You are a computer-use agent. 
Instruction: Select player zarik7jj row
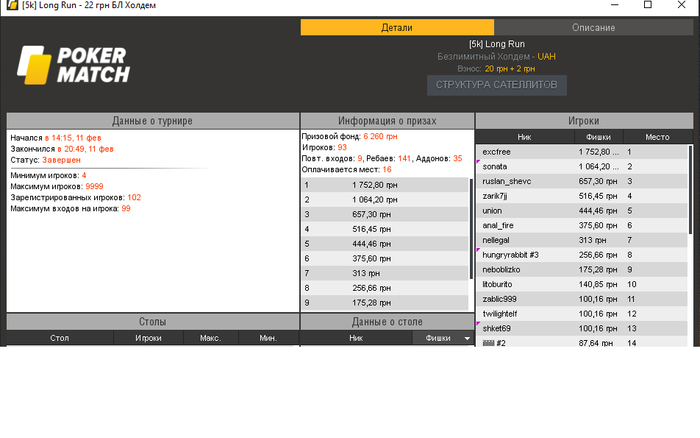pyautogui.click(x=582, y=196)
